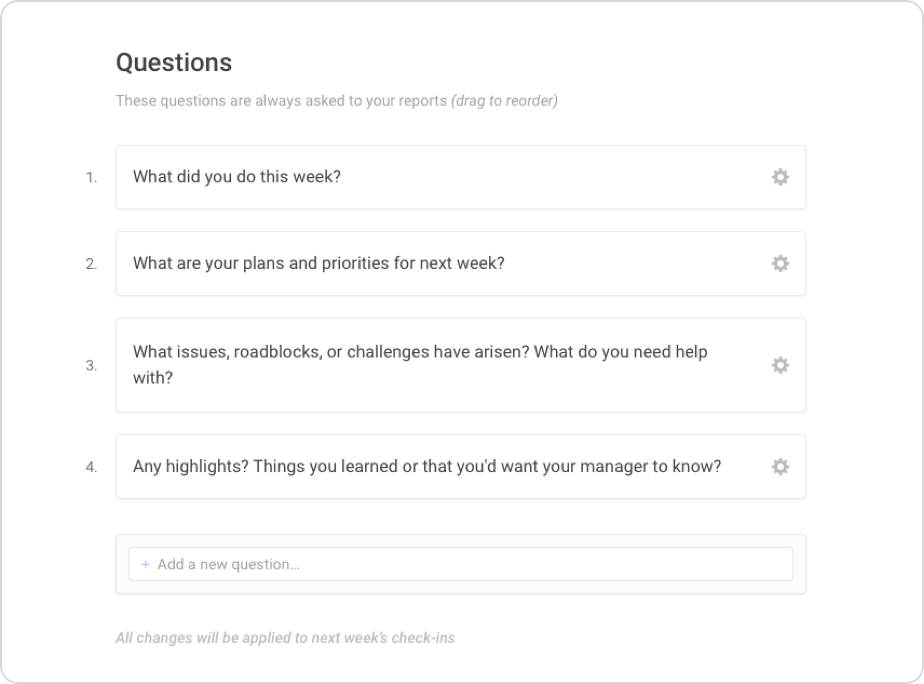Image resolution: width=924 pixels, height=684 pixels.
Task: Click the word 'with?' on question three's second line
Action: point(153,378)
